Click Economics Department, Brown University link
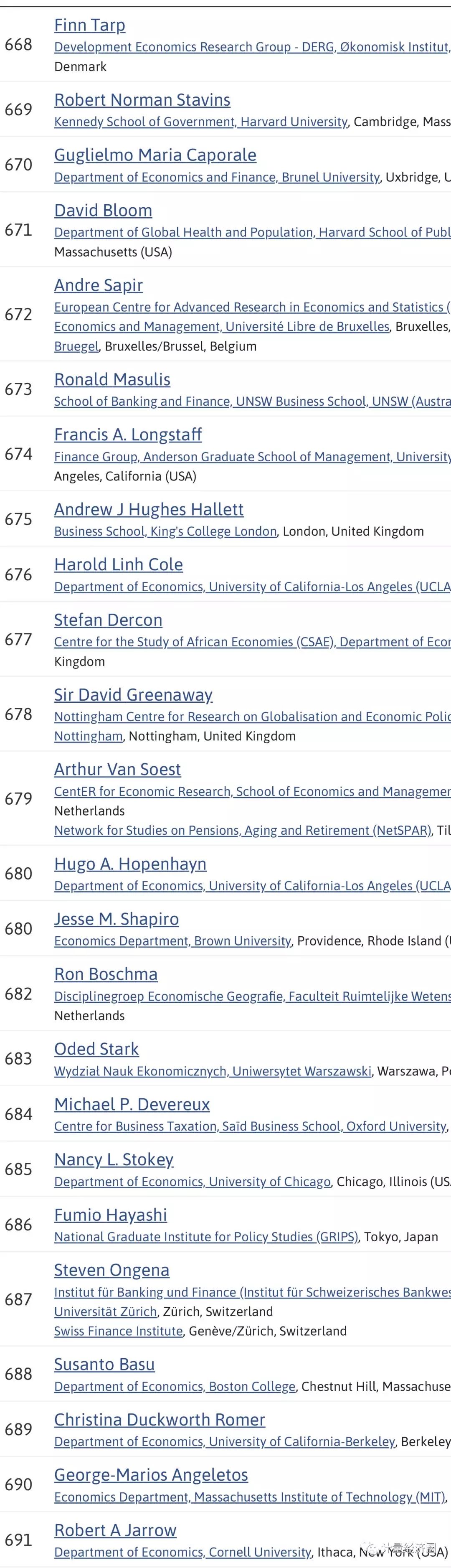 tap(173, 941)
